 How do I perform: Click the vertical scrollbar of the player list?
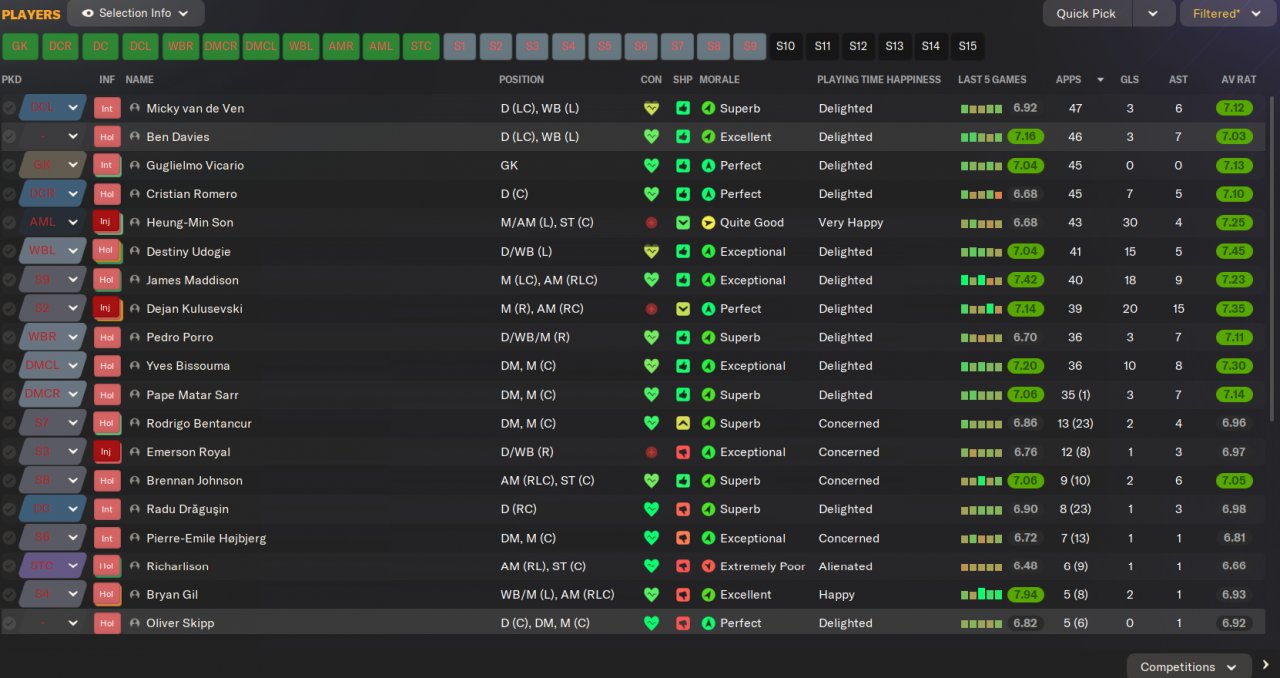point(1274,260)
